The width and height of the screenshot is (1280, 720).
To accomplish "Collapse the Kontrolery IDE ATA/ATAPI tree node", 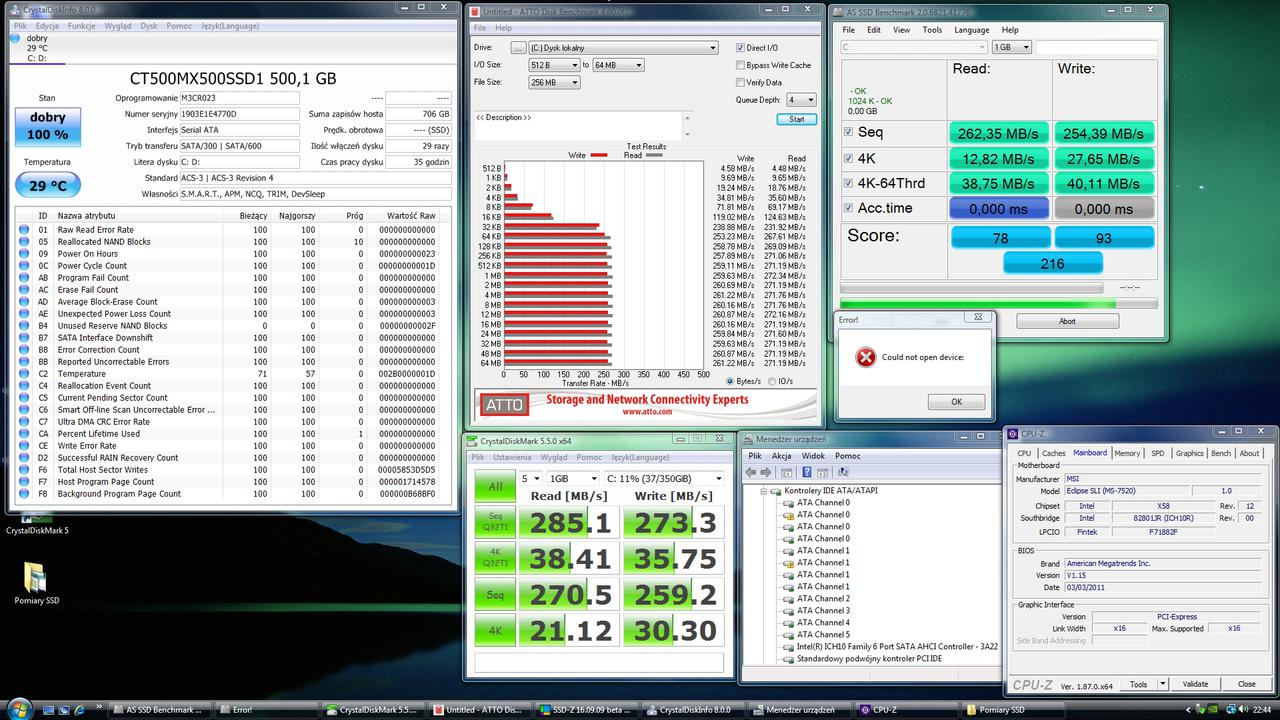I will tap(764, 491).
